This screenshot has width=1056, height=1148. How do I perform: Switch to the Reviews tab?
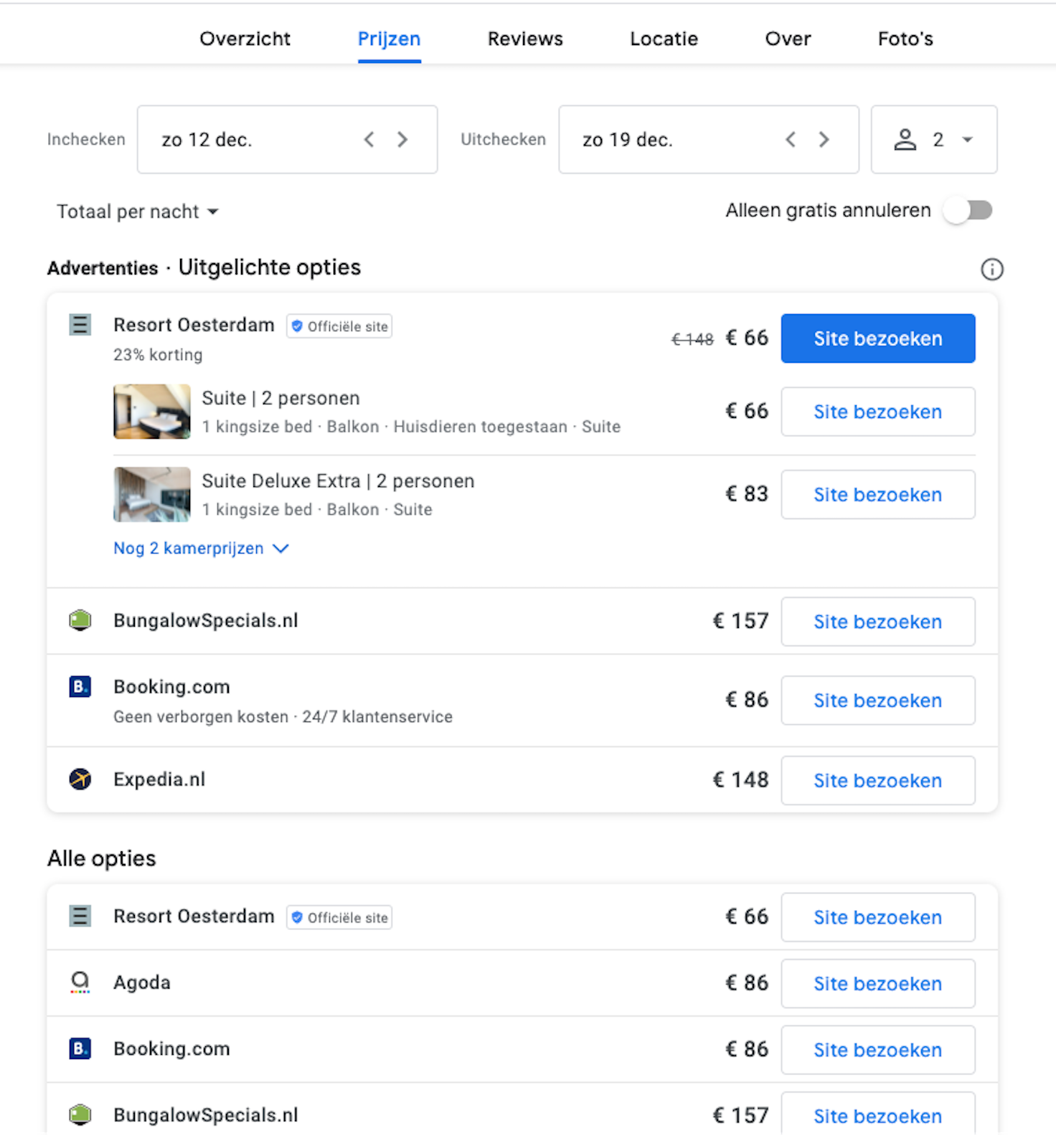pyautogui.click(x=525, y=39)
